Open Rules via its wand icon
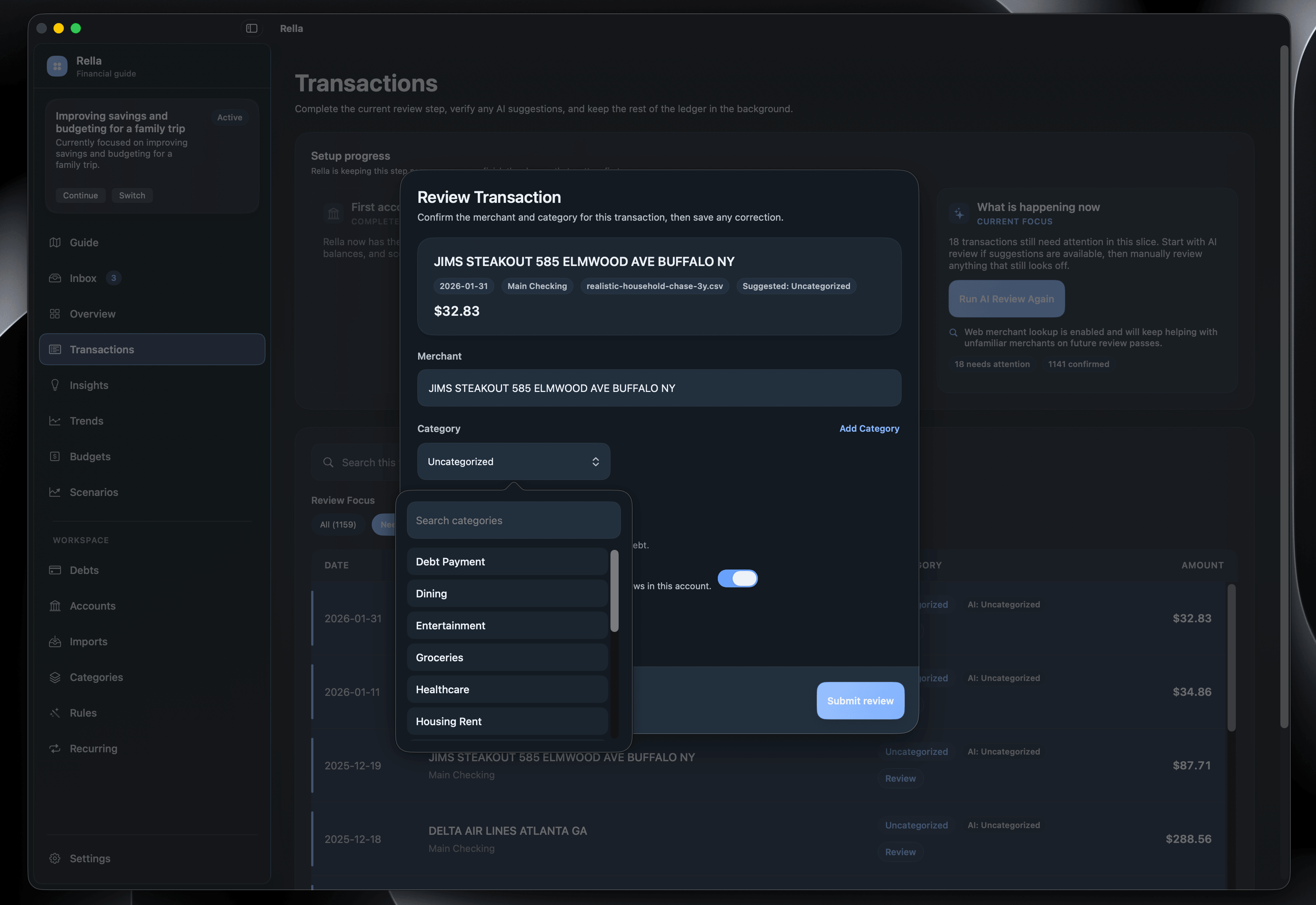The image size is (1316, 905). [55, 713]
